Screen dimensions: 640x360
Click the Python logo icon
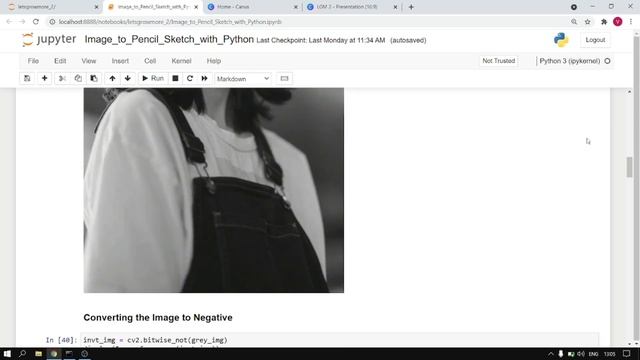click(561, 40)
